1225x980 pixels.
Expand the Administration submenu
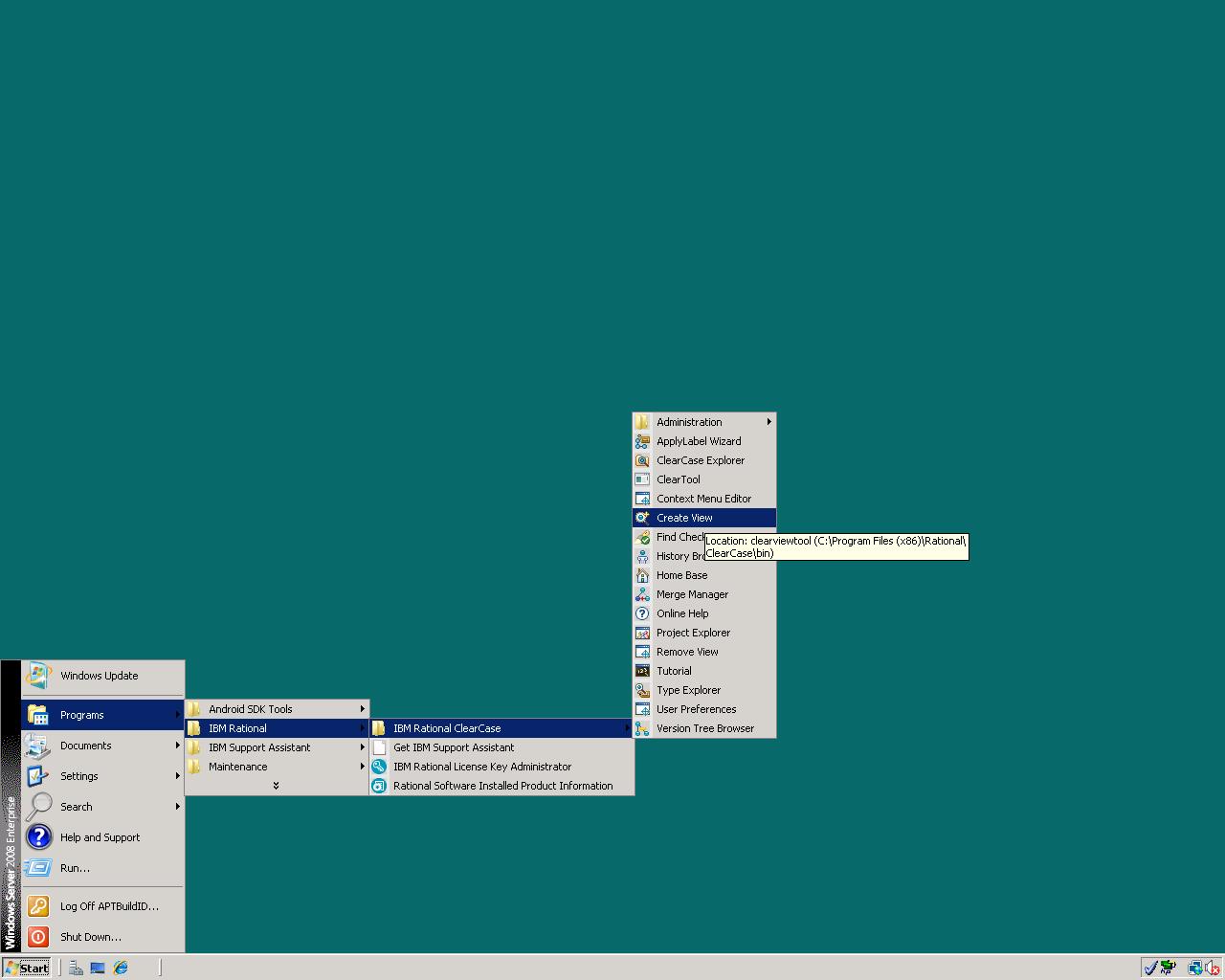coord(704,422)
